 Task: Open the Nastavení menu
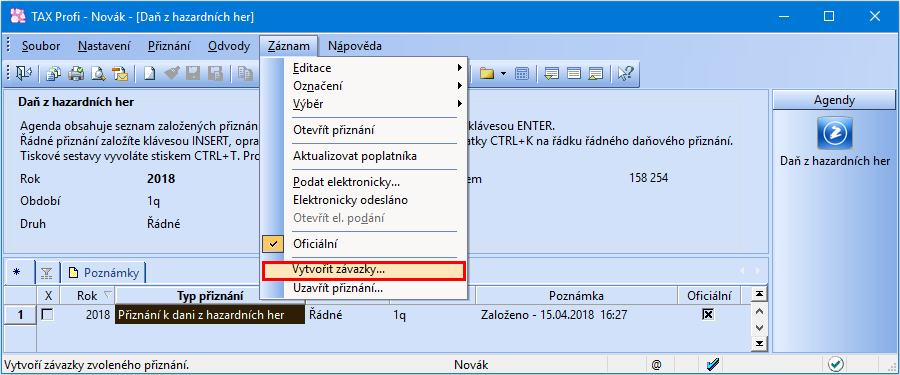[104, 46]
